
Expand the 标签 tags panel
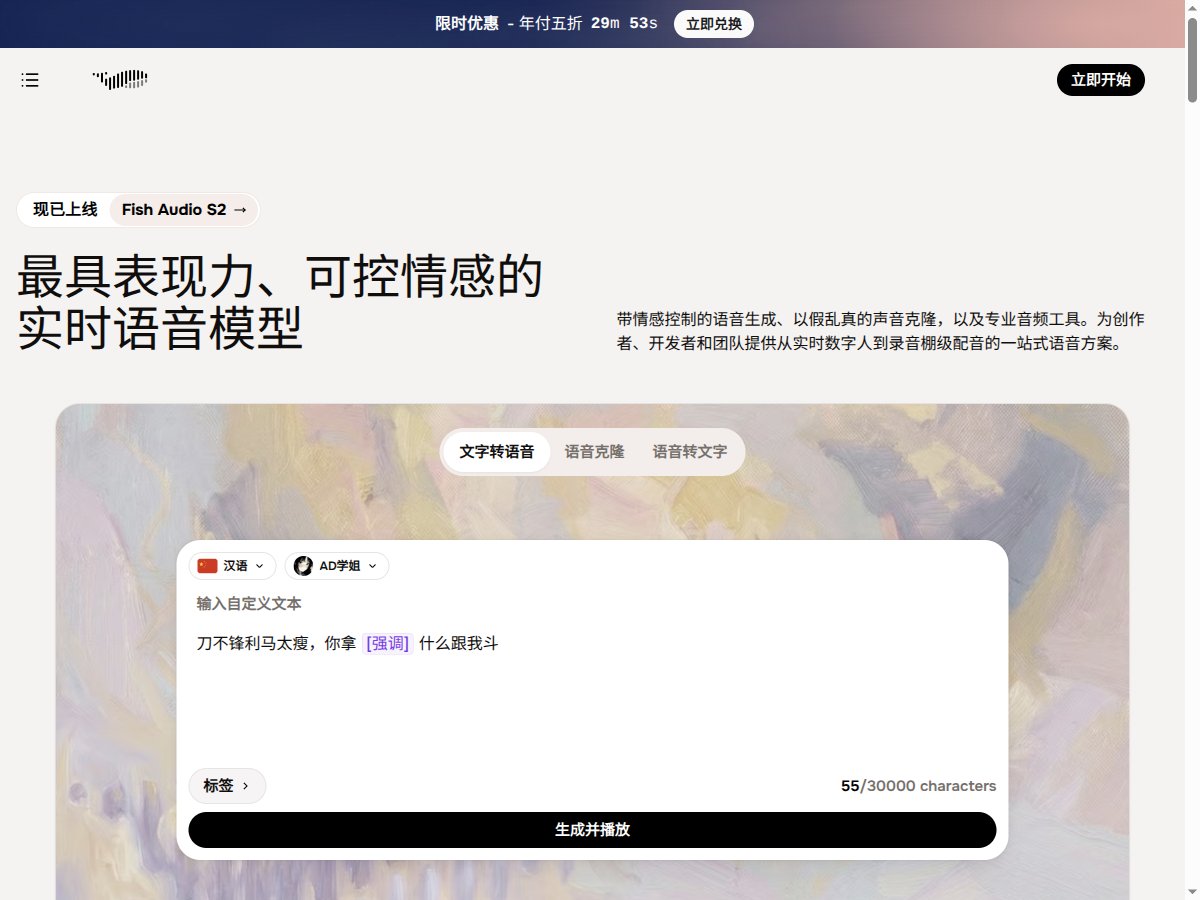point(227,786)
